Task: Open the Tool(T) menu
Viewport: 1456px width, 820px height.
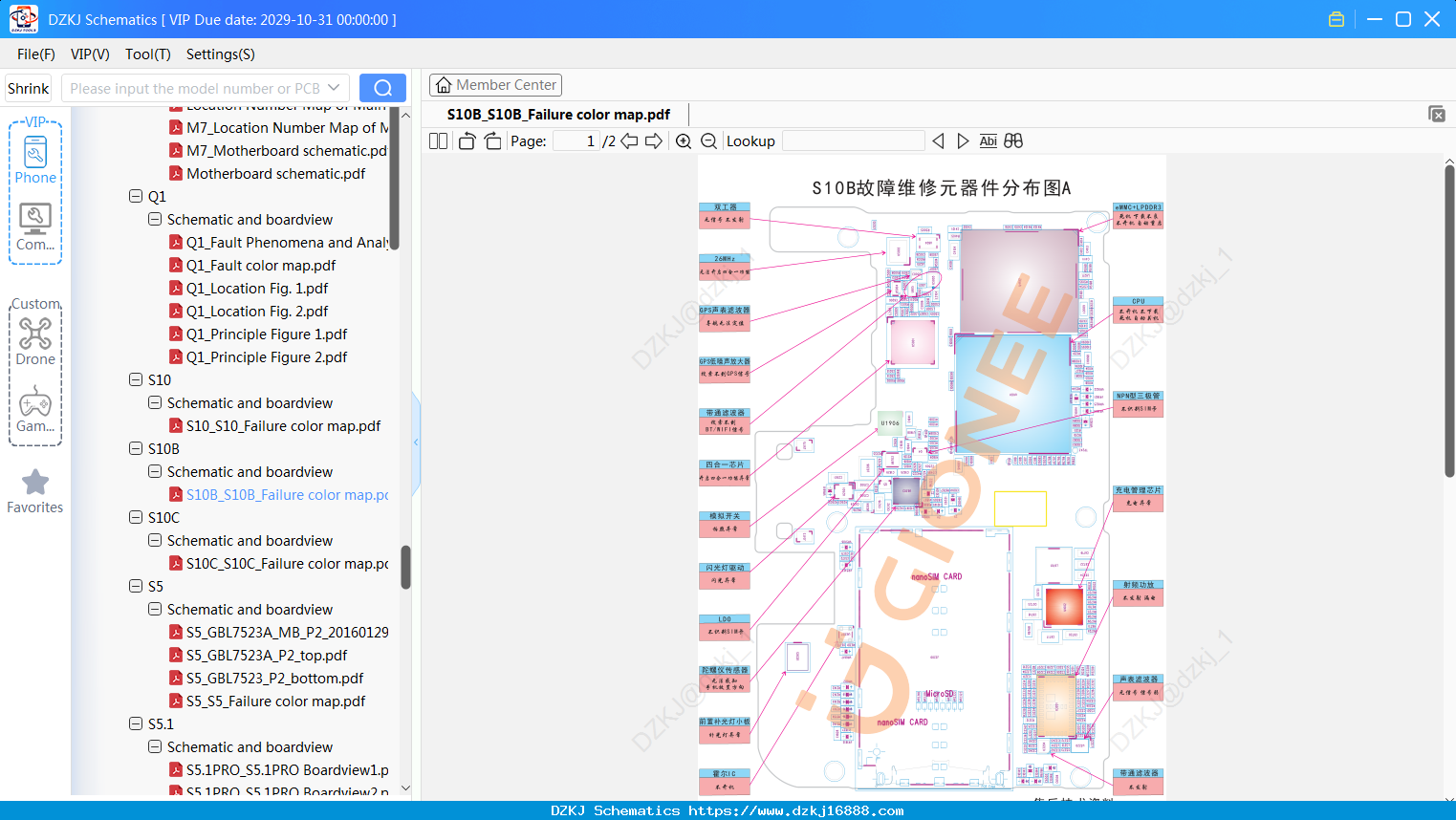Action: [148, 54]
